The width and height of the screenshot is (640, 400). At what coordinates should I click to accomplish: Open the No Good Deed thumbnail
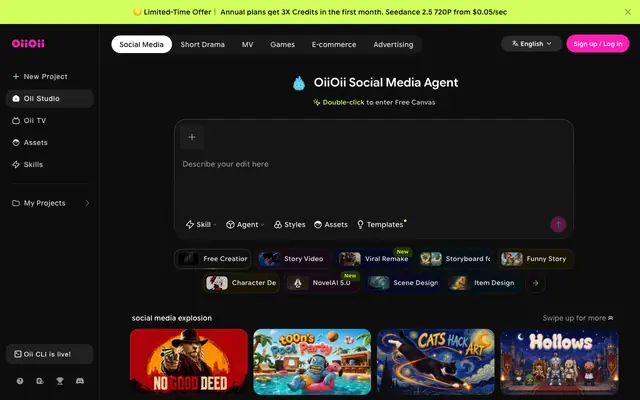(x=189, y=362)
